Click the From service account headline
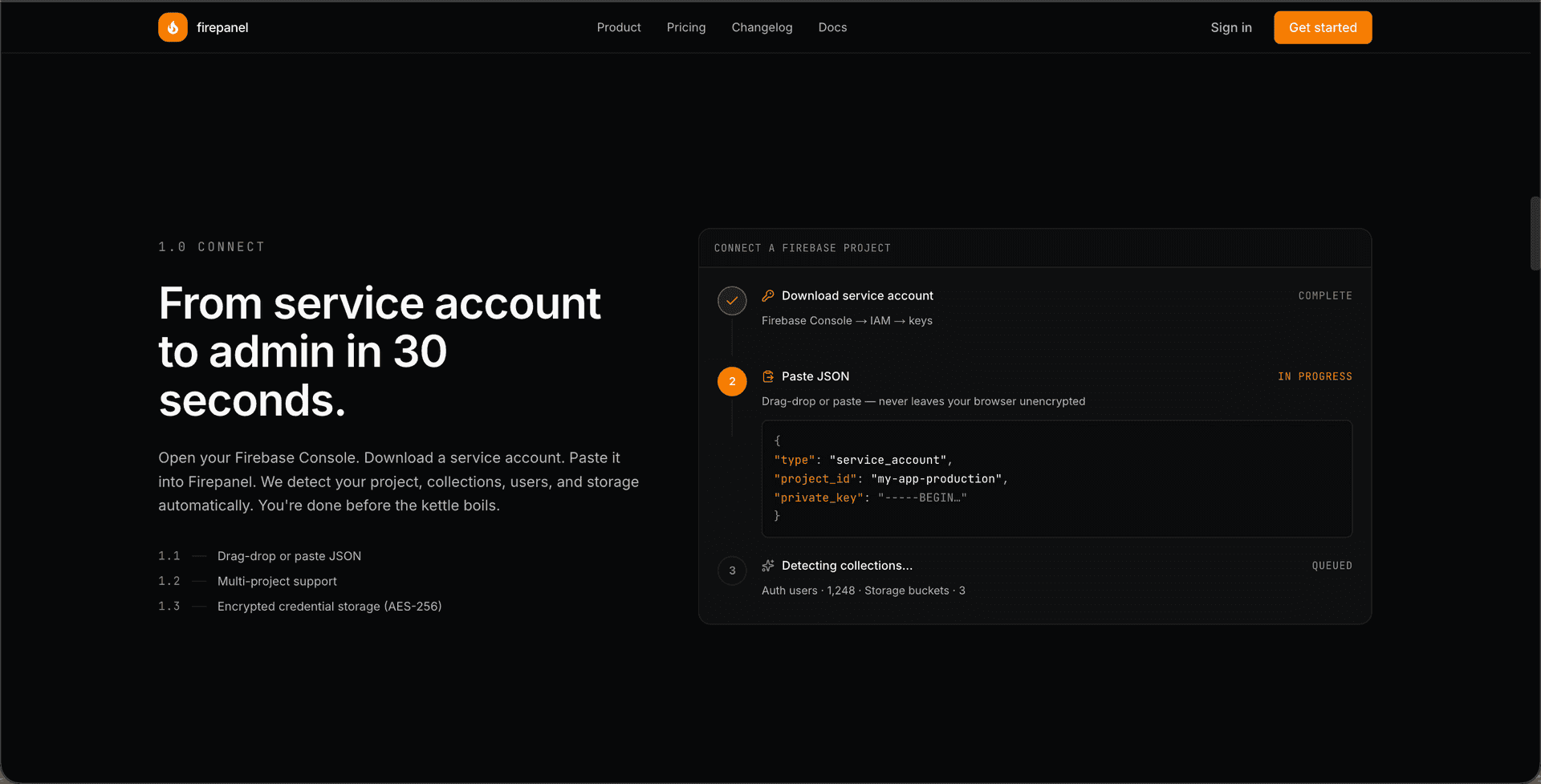Screen dimensions: 1541x784 (x=380, y=351)
